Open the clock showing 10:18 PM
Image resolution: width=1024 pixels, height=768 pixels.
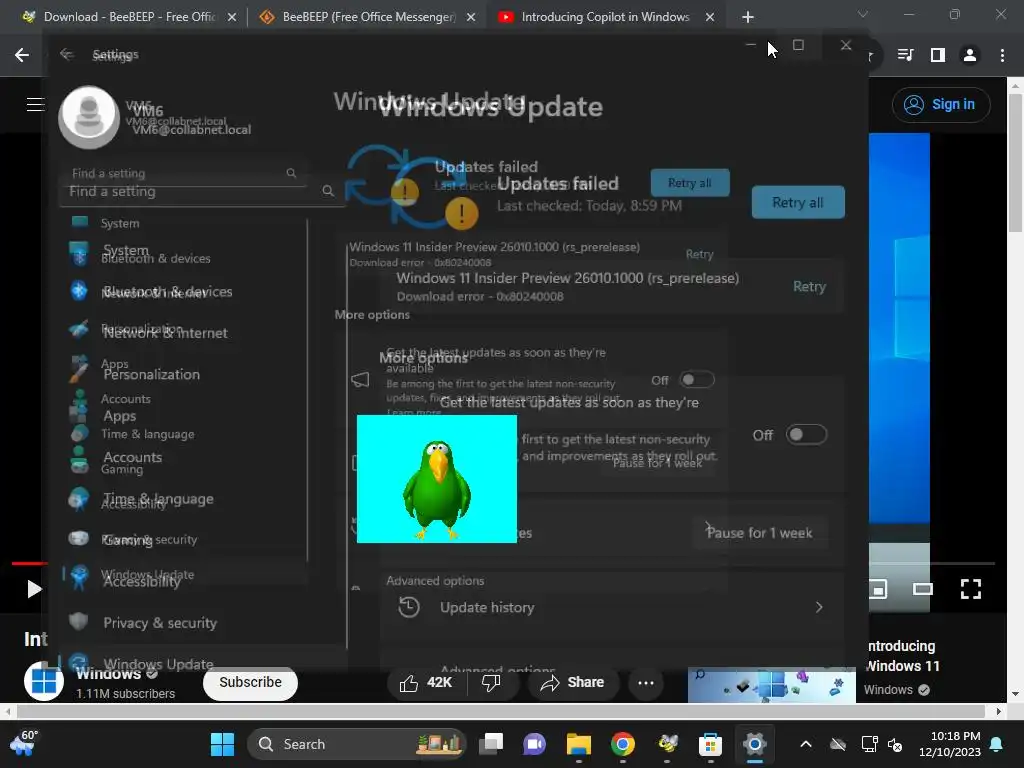(950, 744)
